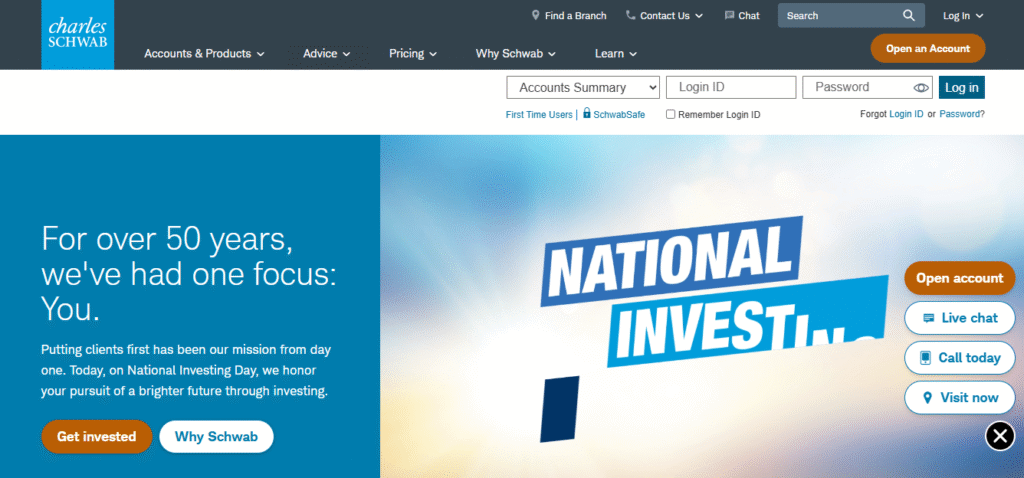Click the floating Open account button
This screenshot has height=478, width=1024.
pyautogui.click(x=959, y=278)
